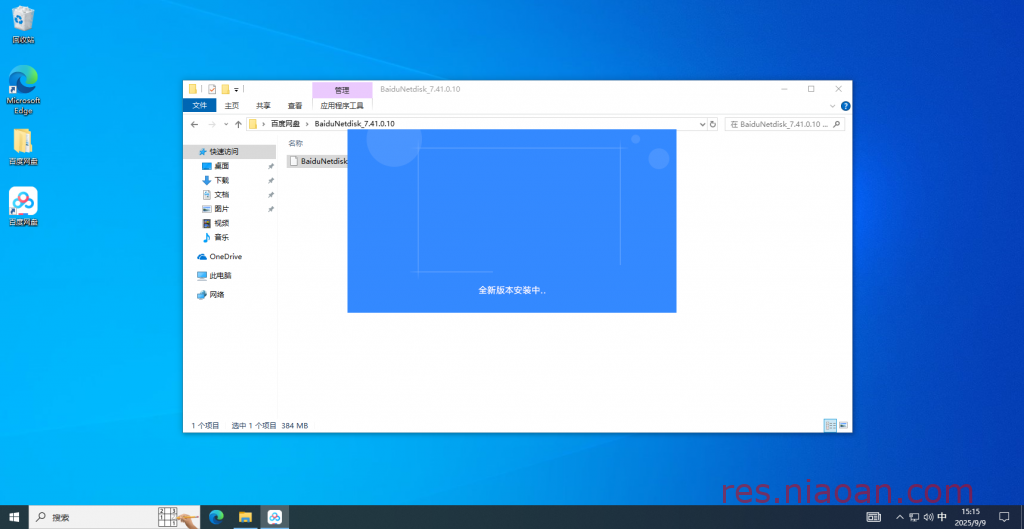Viewport: 1024px width, 529px height.
Task: Expand the ribbon with the chevron
Action: click(x=833, y=106)
